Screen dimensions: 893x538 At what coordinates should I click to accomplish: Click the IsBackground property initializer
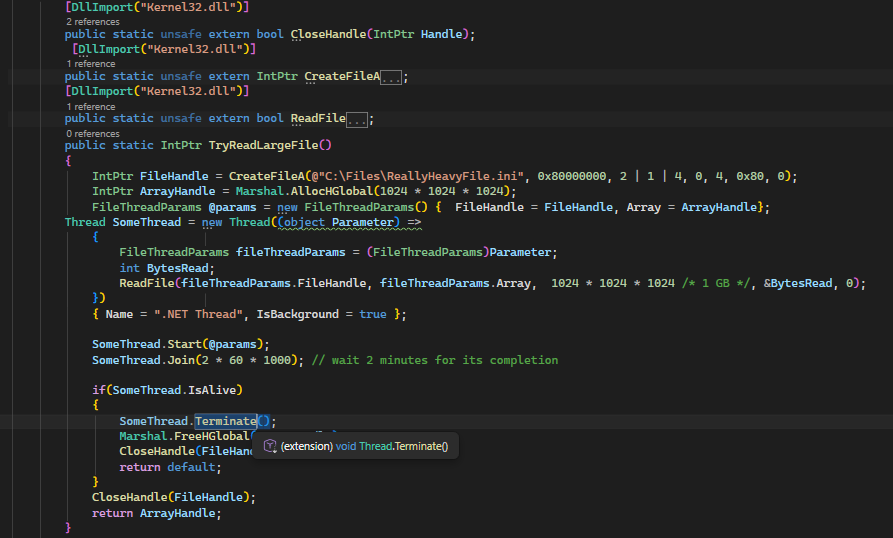point(297,314)
